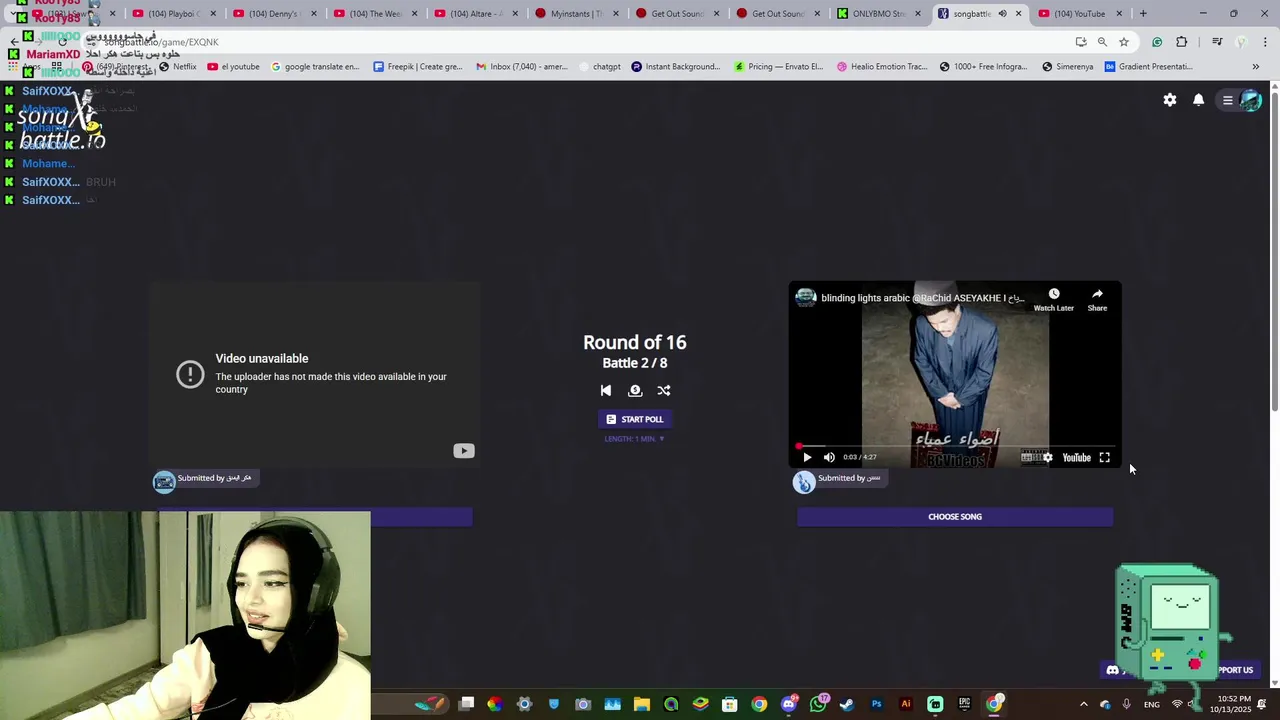This screenshot has height=720, width=1280.
Task: Show hidden system tray icons
Action: [1083, 704]
